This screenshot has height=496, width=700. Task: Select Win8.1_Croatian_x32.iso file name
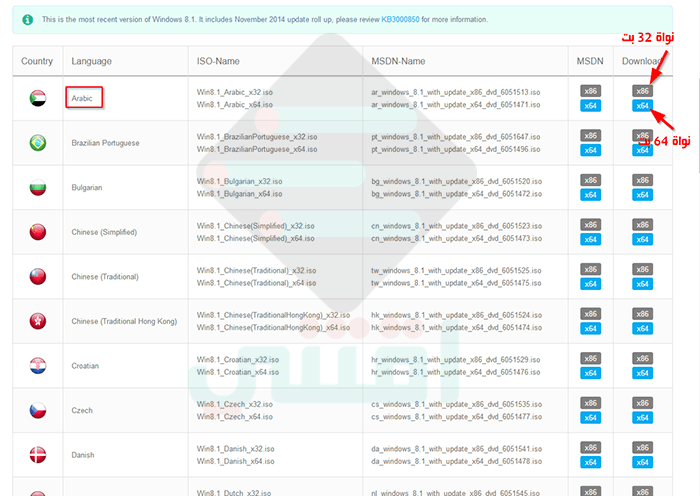pos(238,359)
